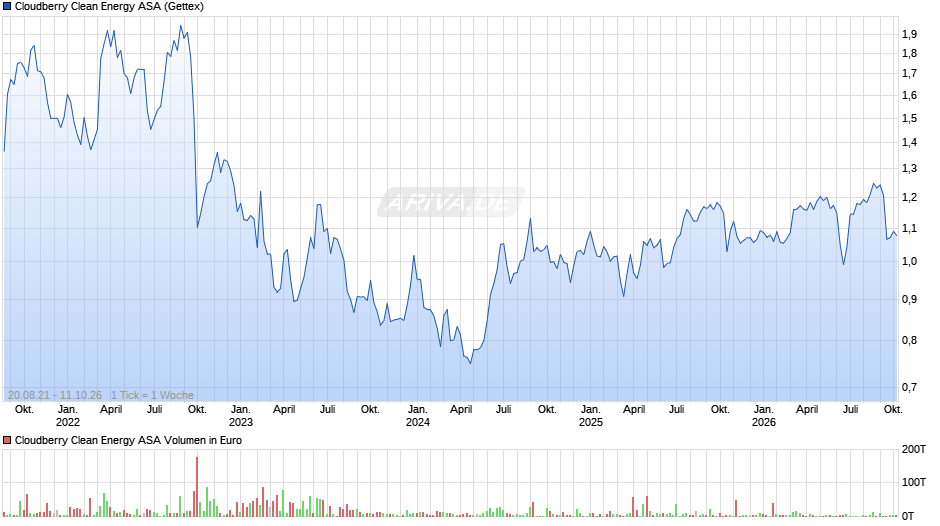Screen dimensions: 940x526
Task: Click the '1,4' price axis label
Action: click(x=909, y=142)
